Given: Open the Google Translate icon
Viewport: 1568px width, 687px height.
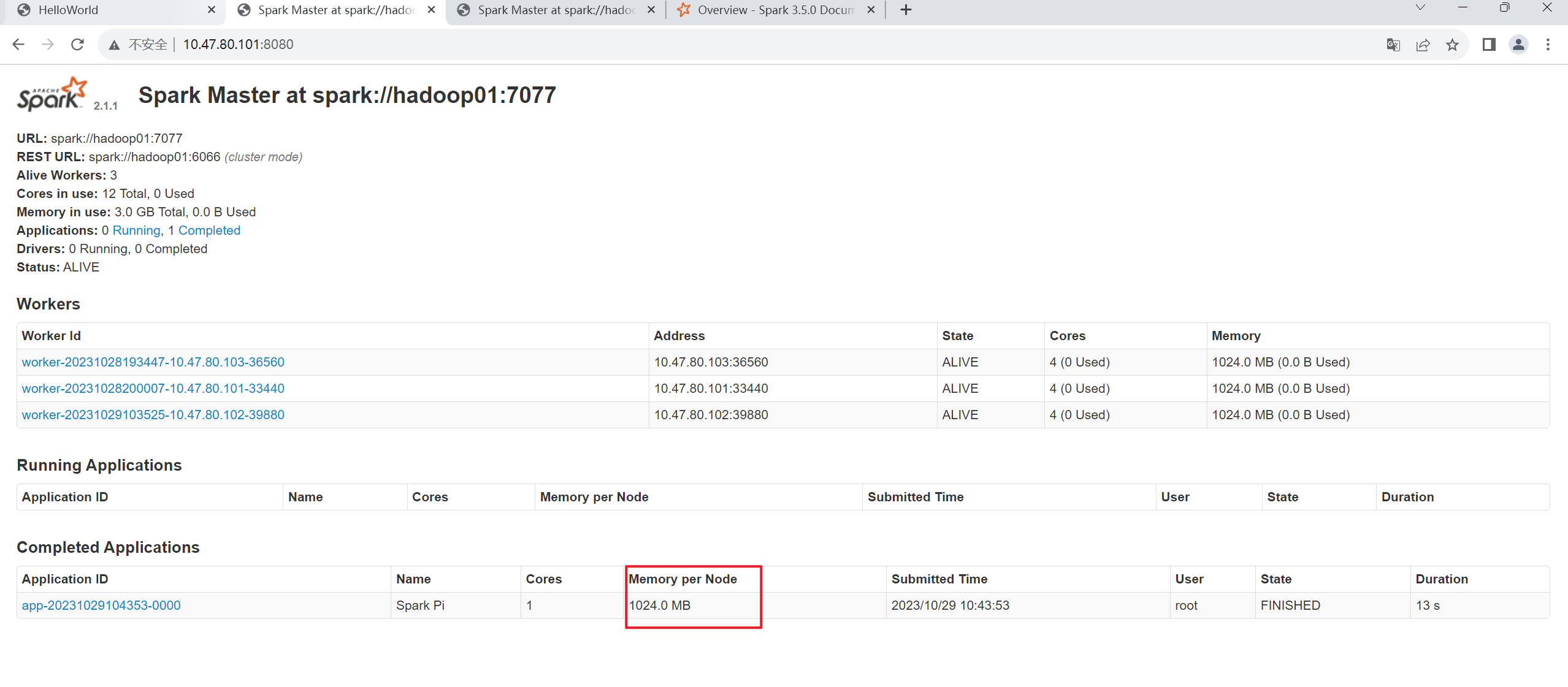Looking at the screenshot, I should click(1393, 44).
